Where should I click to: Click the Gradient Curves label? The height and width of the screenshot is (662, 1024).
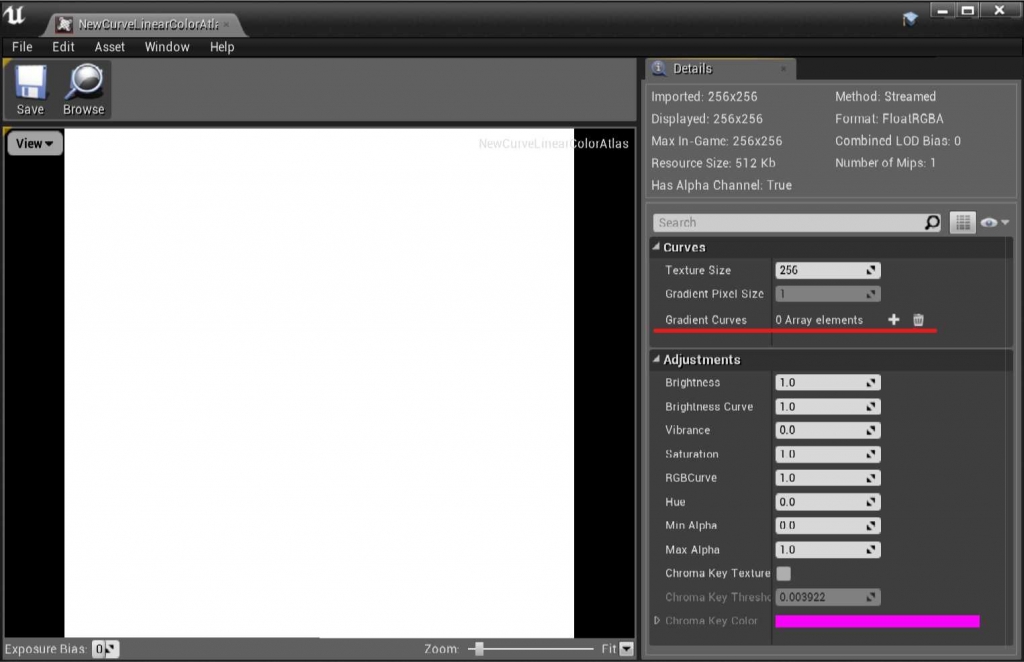(706, 320)
